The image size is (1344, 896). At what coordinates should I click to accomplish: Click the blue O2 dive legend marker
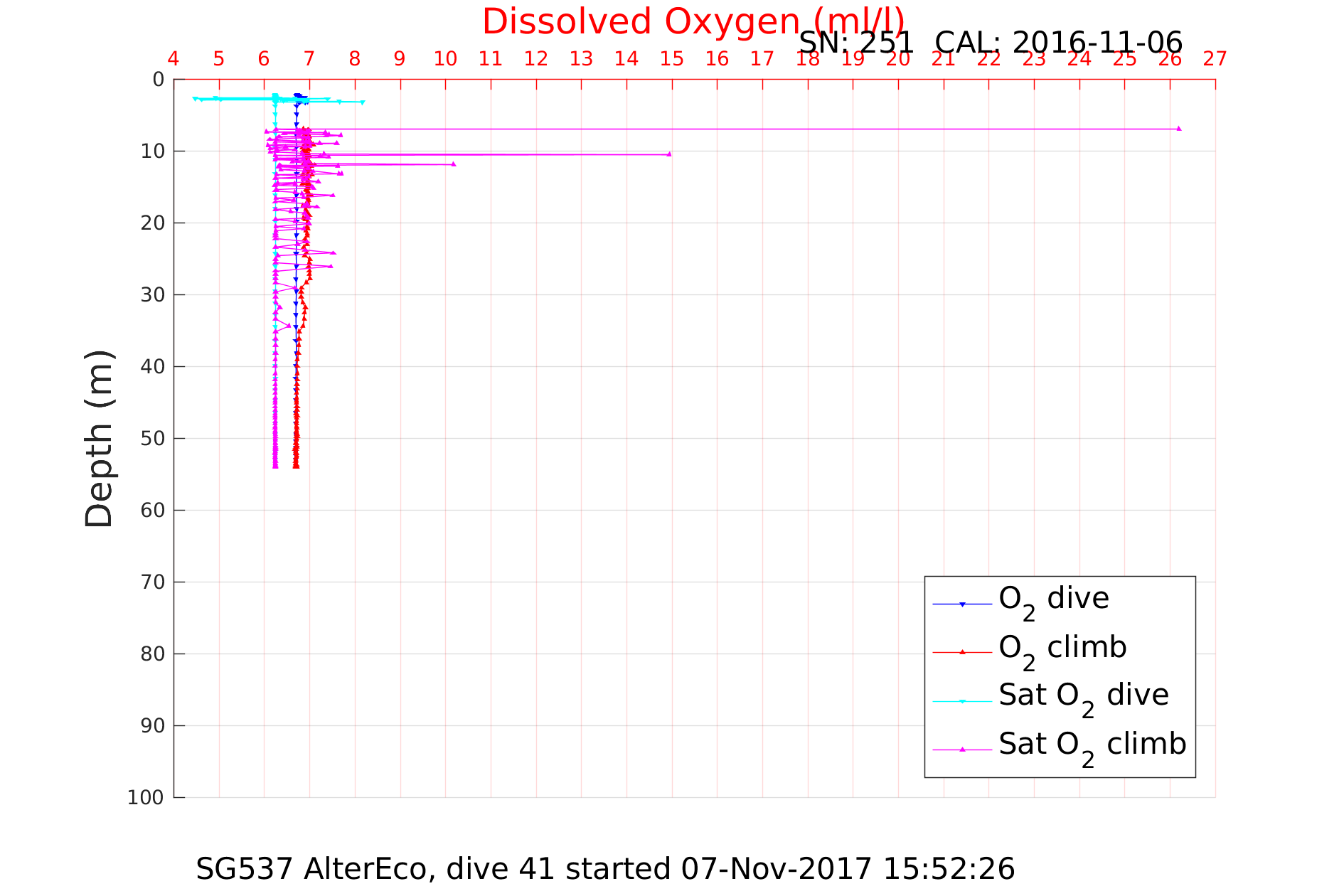coord(962,604)
